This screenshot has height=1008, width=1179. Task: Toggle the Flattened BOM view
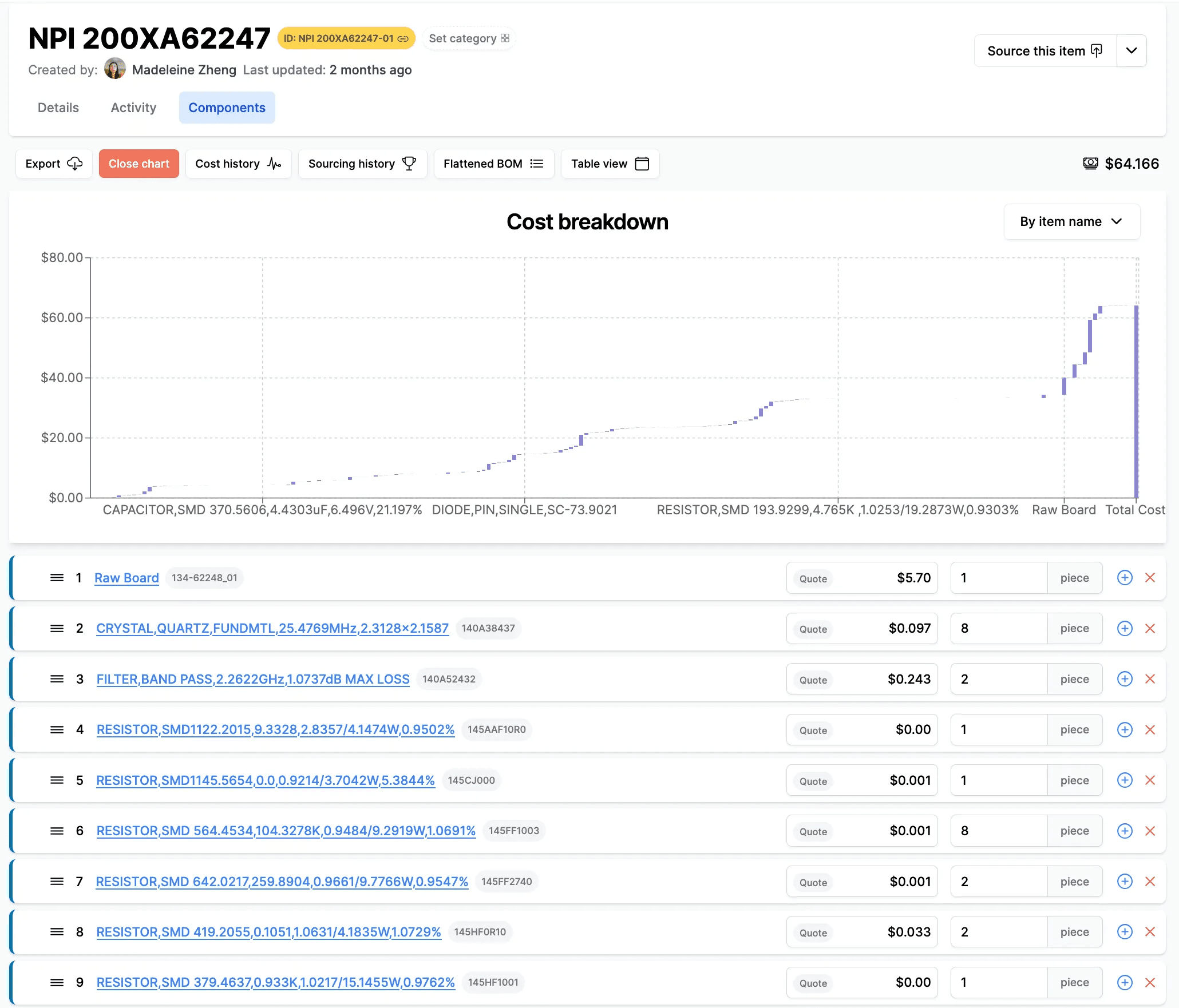point(493,164)
